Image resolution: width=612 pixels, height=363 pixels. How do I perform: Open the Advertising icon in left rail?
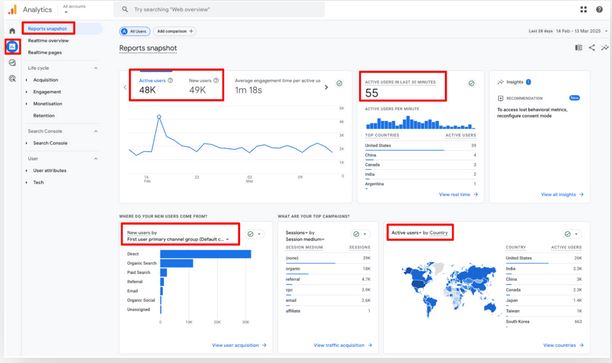pos(12,78)
